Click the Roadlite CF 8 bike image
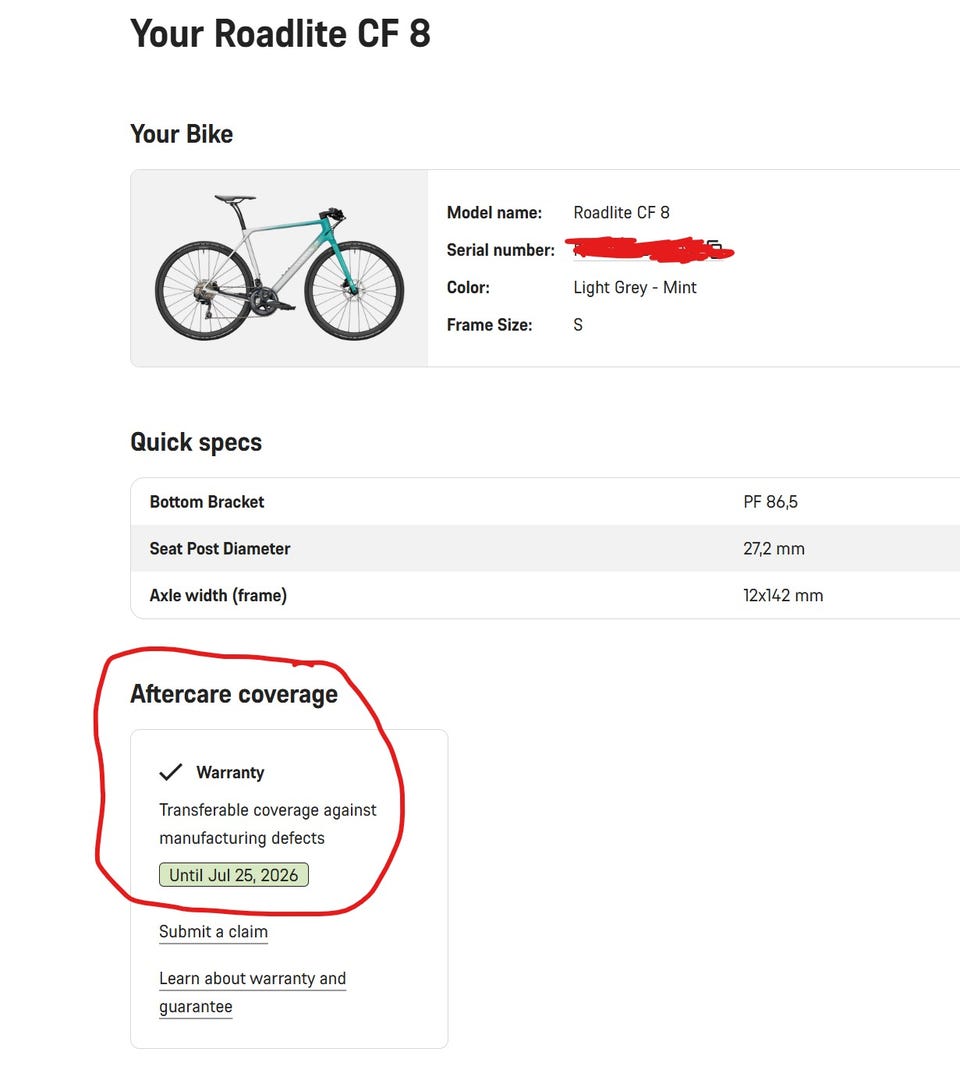 [279, 268]
